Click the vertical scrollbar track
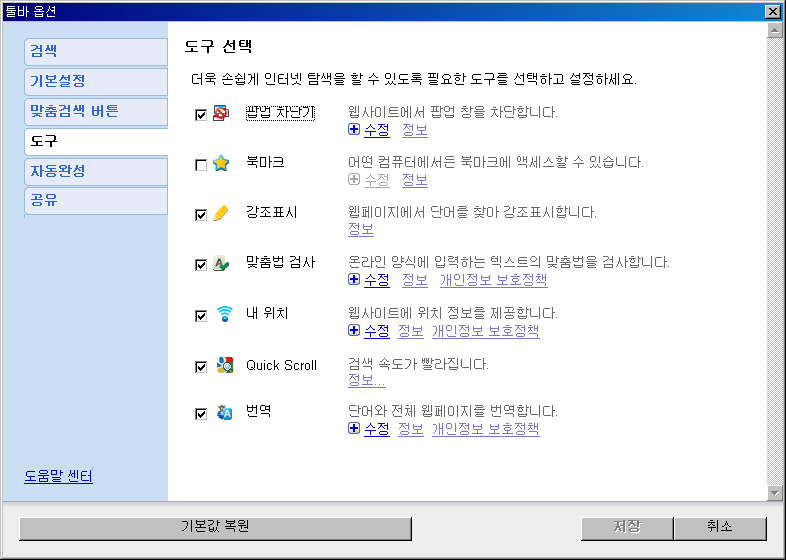 (x=774, y=262)
